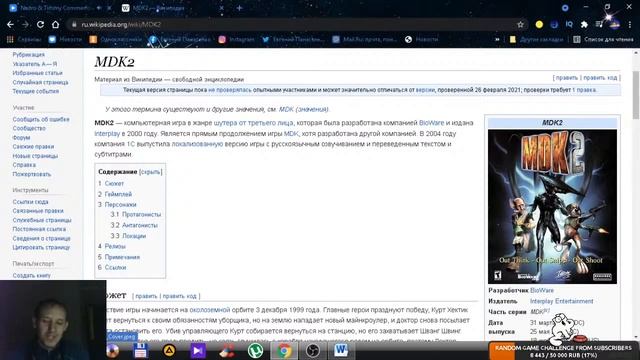Viewport: 640px width, 360px height.
Task: Open Свежие правки in the sidebar
Action: tap(33, 147)
